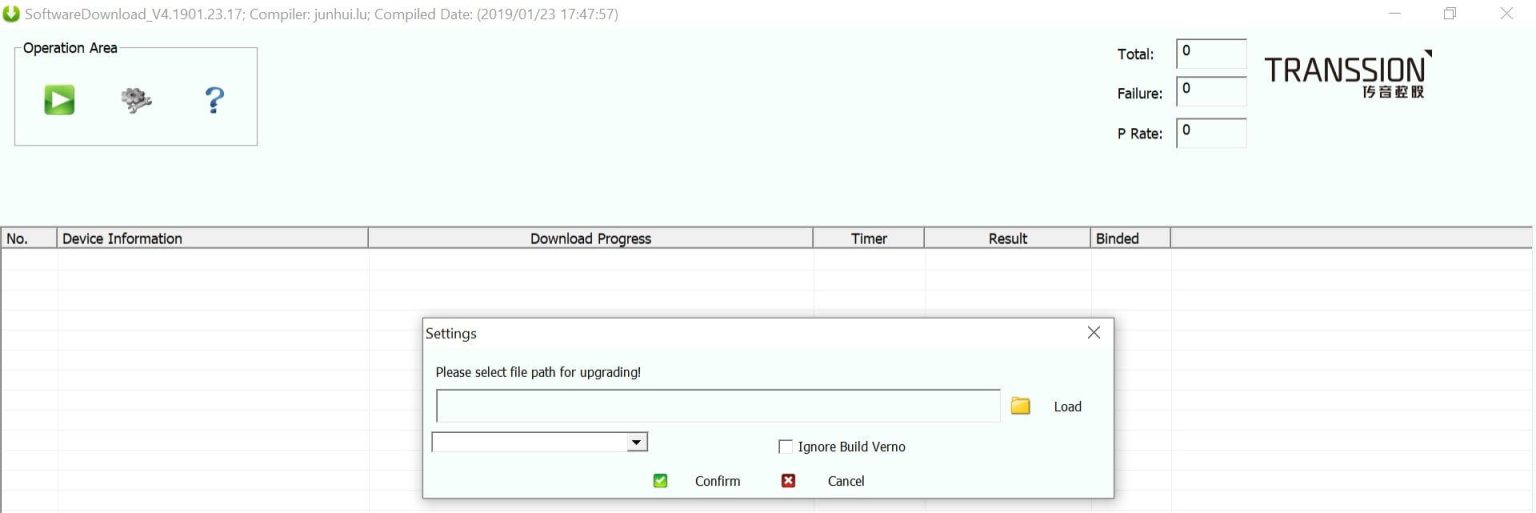Select the Failure count field

tap(1211, 92)
